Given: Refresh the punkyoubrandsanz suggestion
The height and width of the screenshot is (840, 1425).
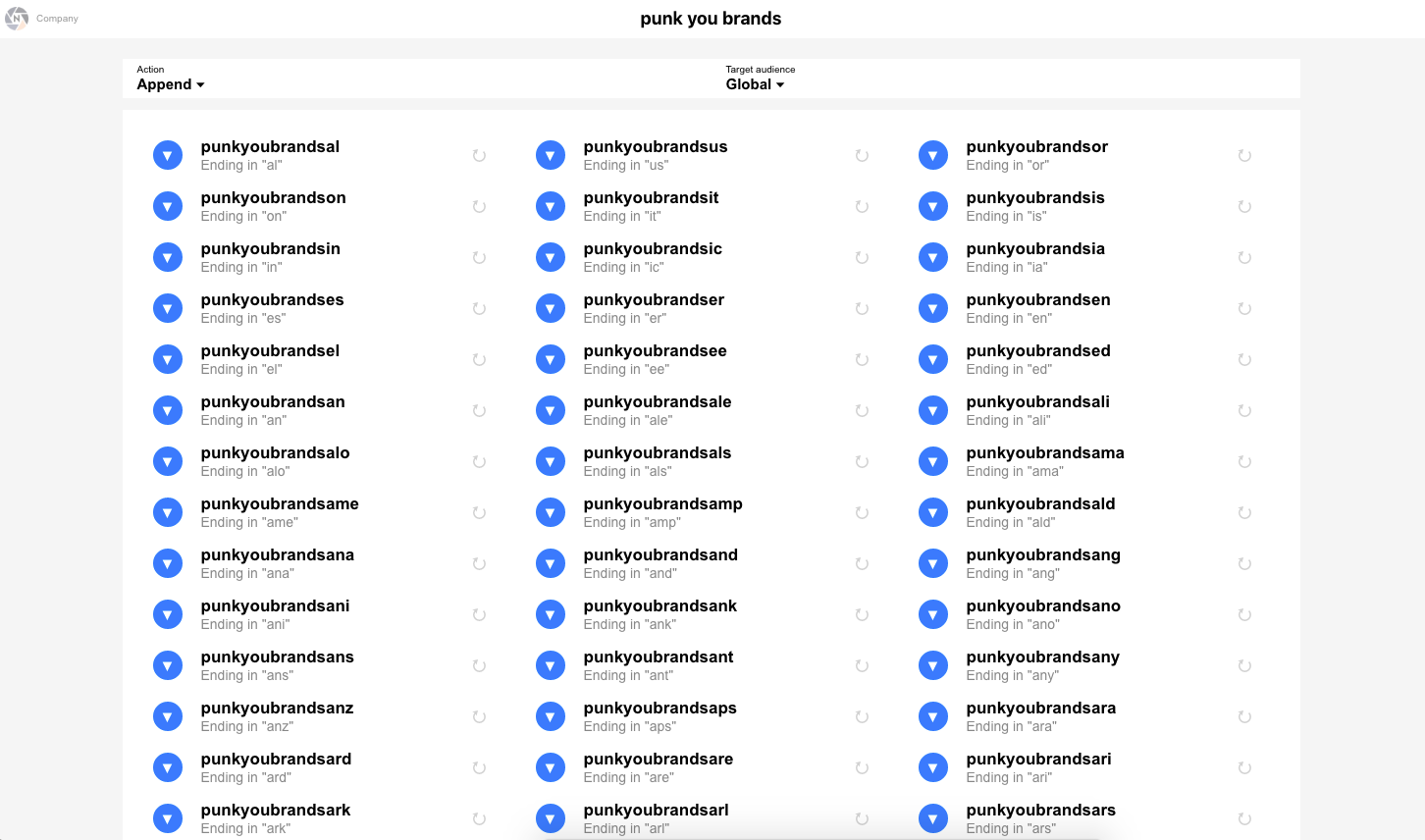Looking at the screenshot, I should point(479,716).
